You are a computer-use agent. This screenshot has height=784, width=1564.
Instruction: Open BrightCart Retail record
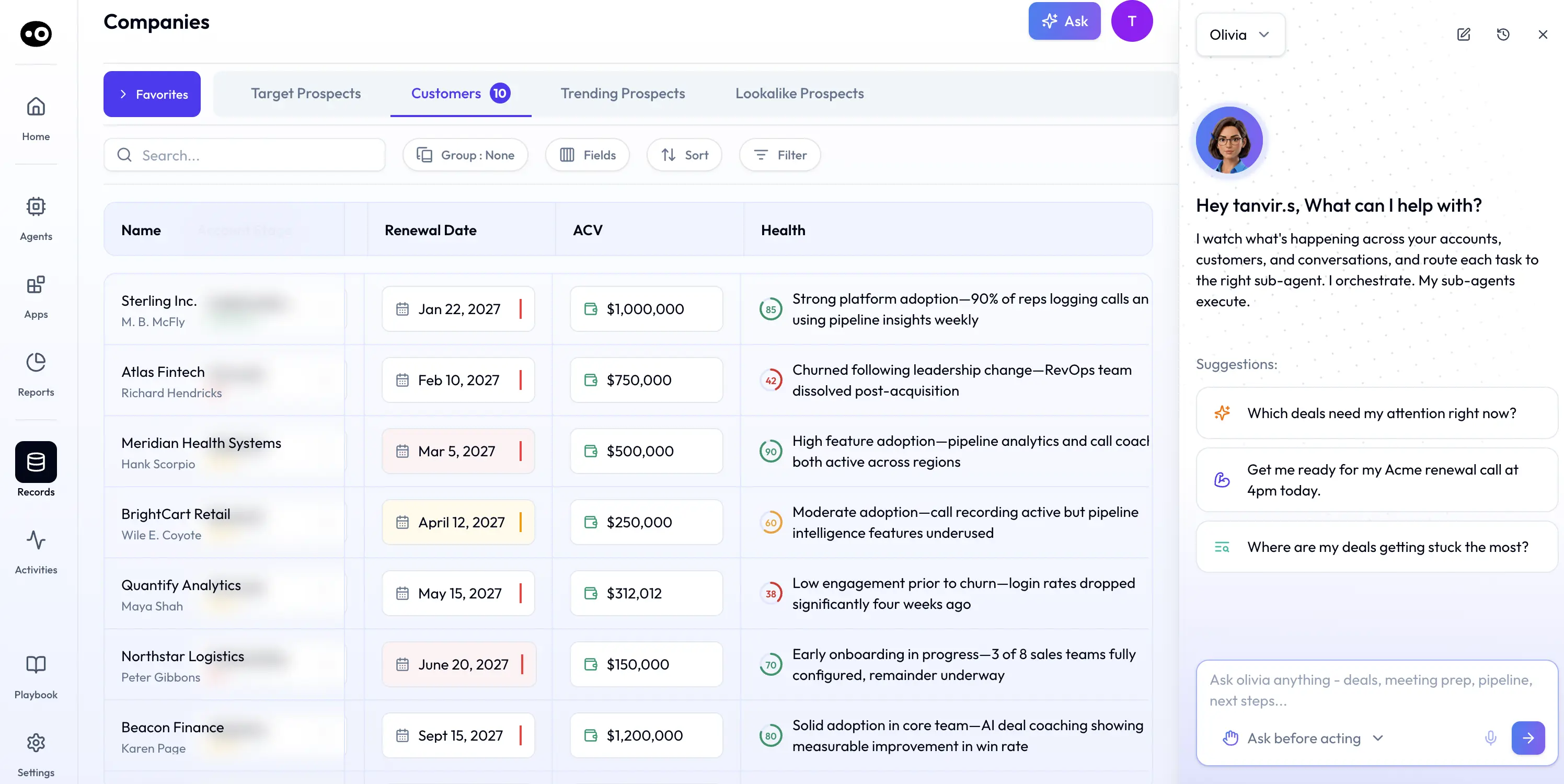click(176, 514)
